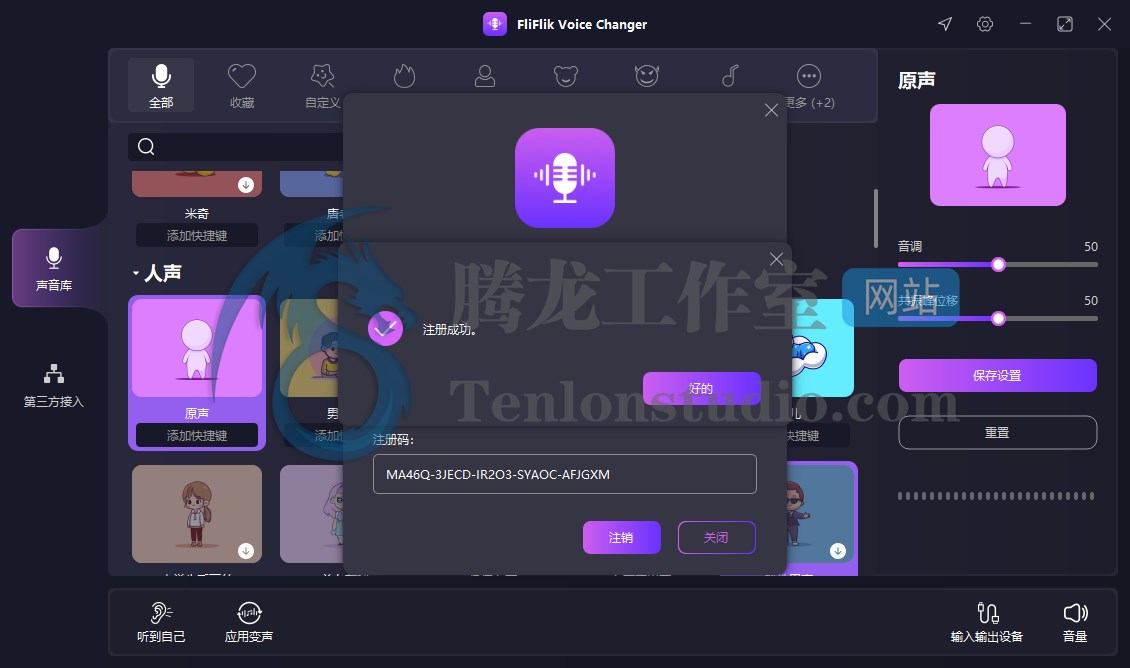Click the FliFlik Voice Changer title bar logo
The image size is (1130, 668).
click(x=495, y=24)
